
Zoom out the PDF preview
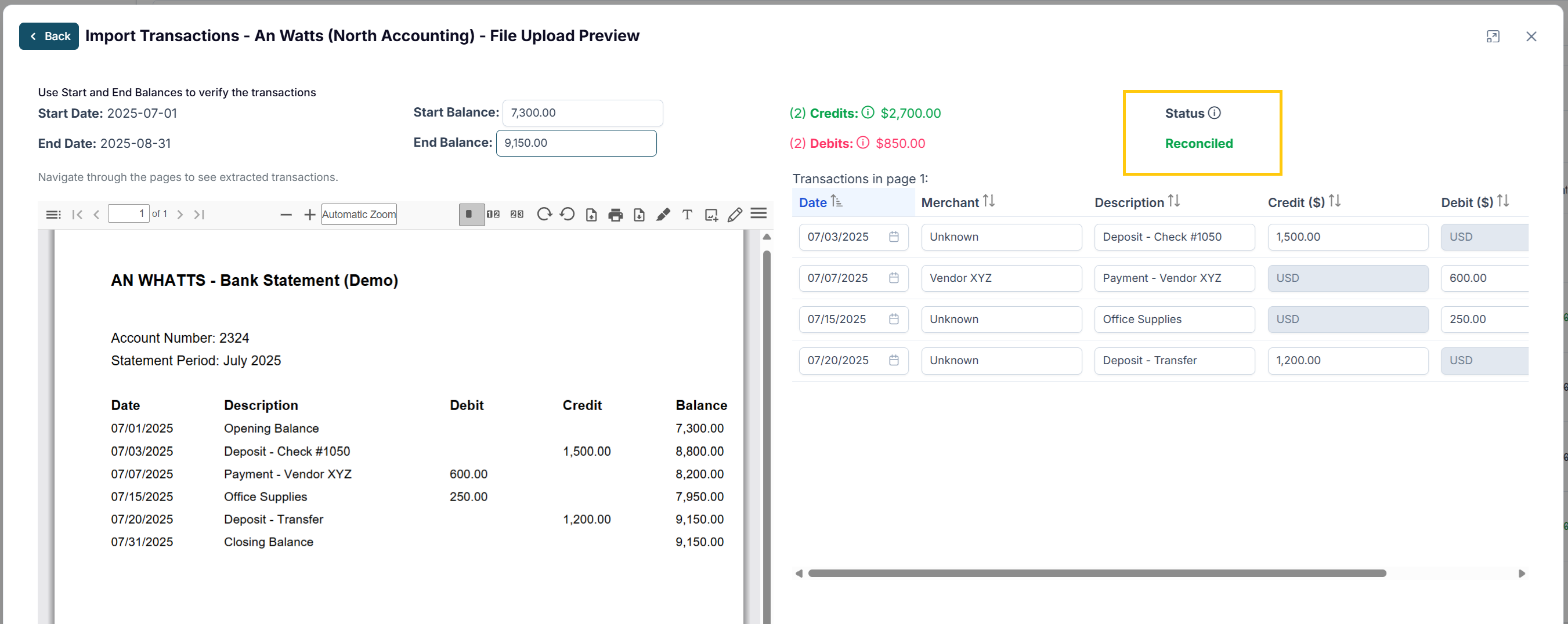(x=286, y=215)
